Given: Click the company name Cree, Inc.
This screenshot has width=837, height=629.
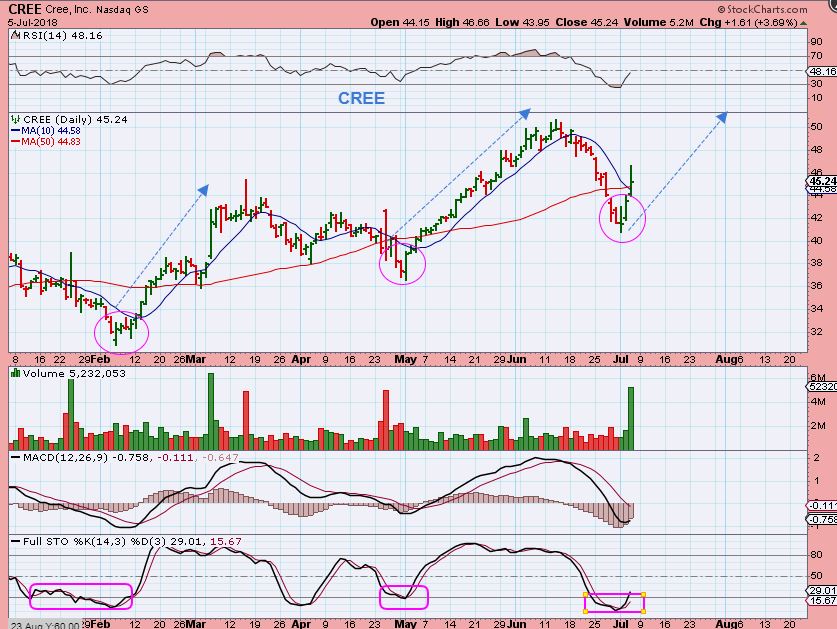Looking at the screenshot, I should click(x=68, y=10).
